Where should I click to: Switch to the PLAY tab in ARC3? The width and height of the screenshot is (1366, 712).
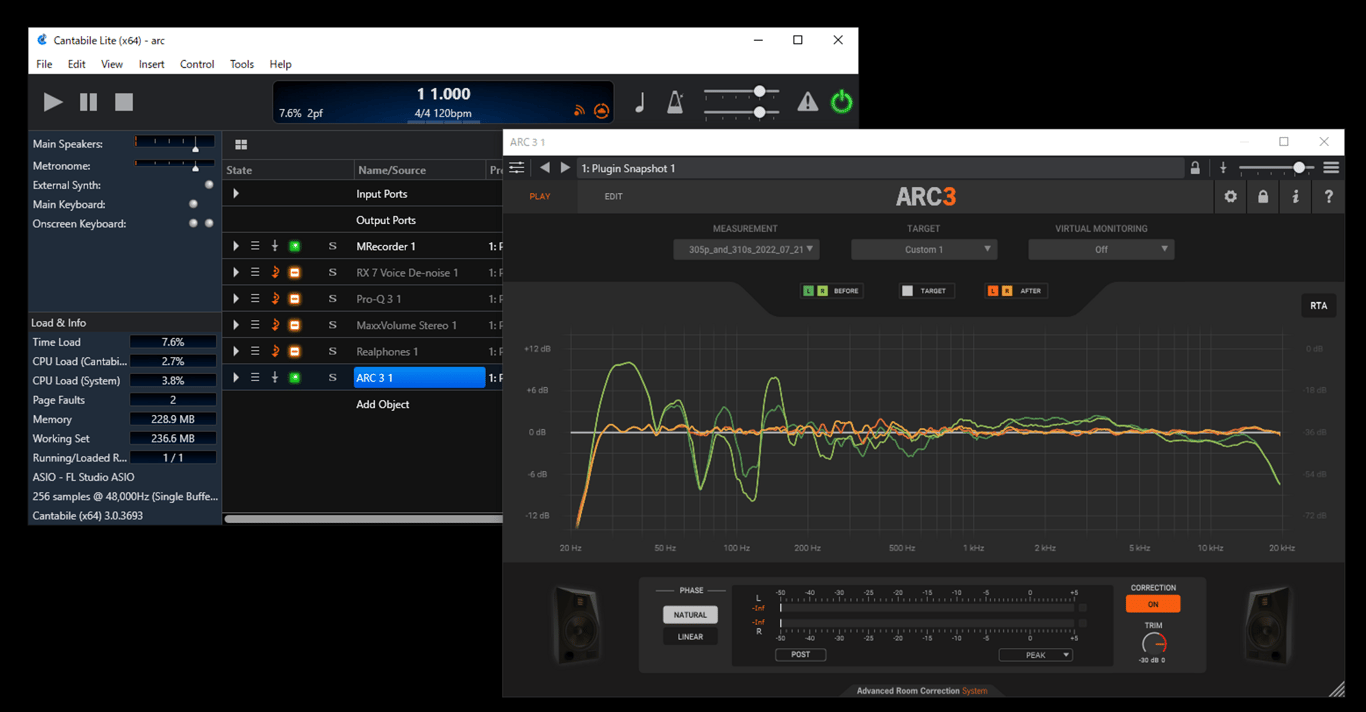click(540, 197)
